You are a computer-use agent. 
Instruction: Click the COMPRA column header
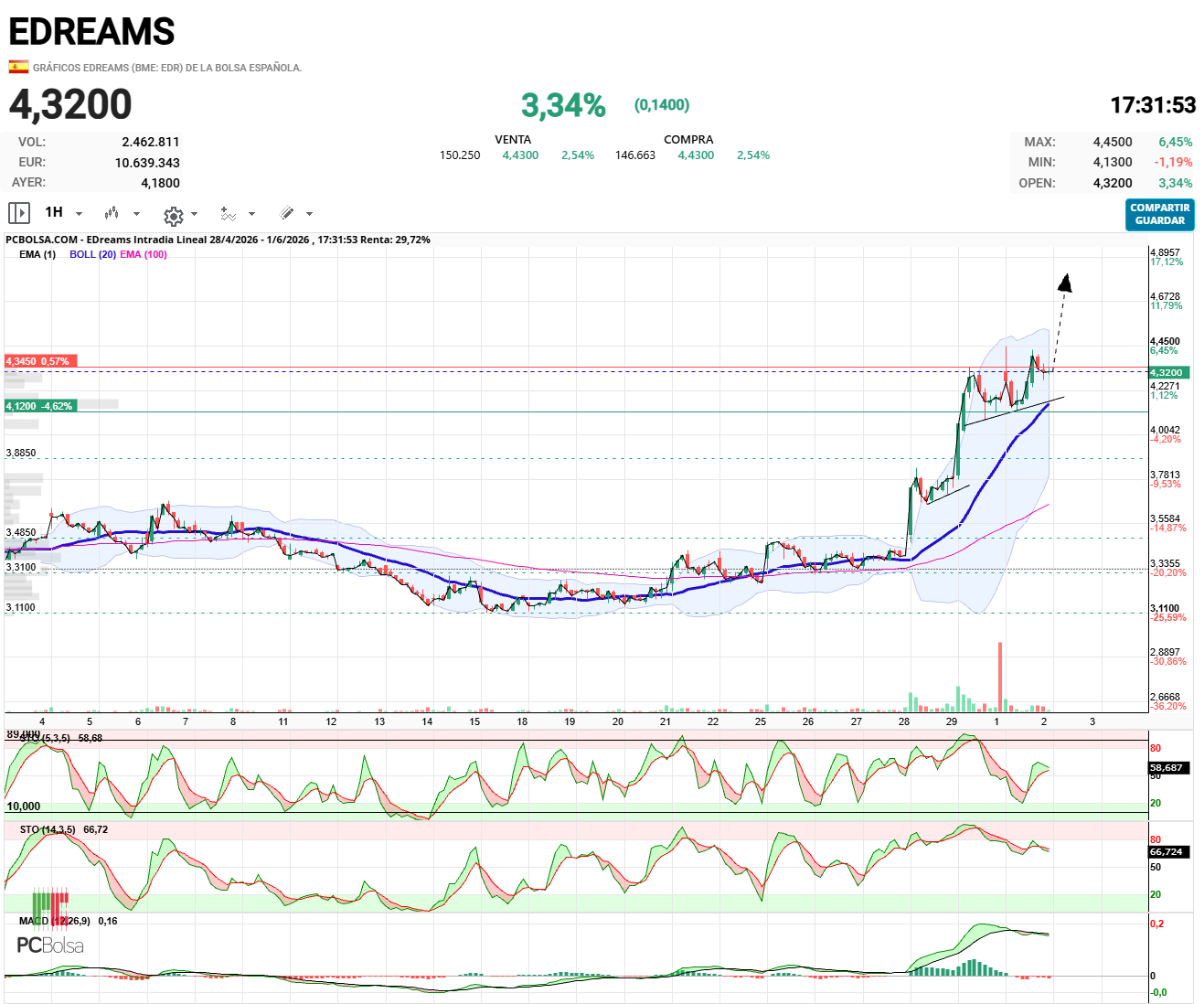[x=688, y=140]
